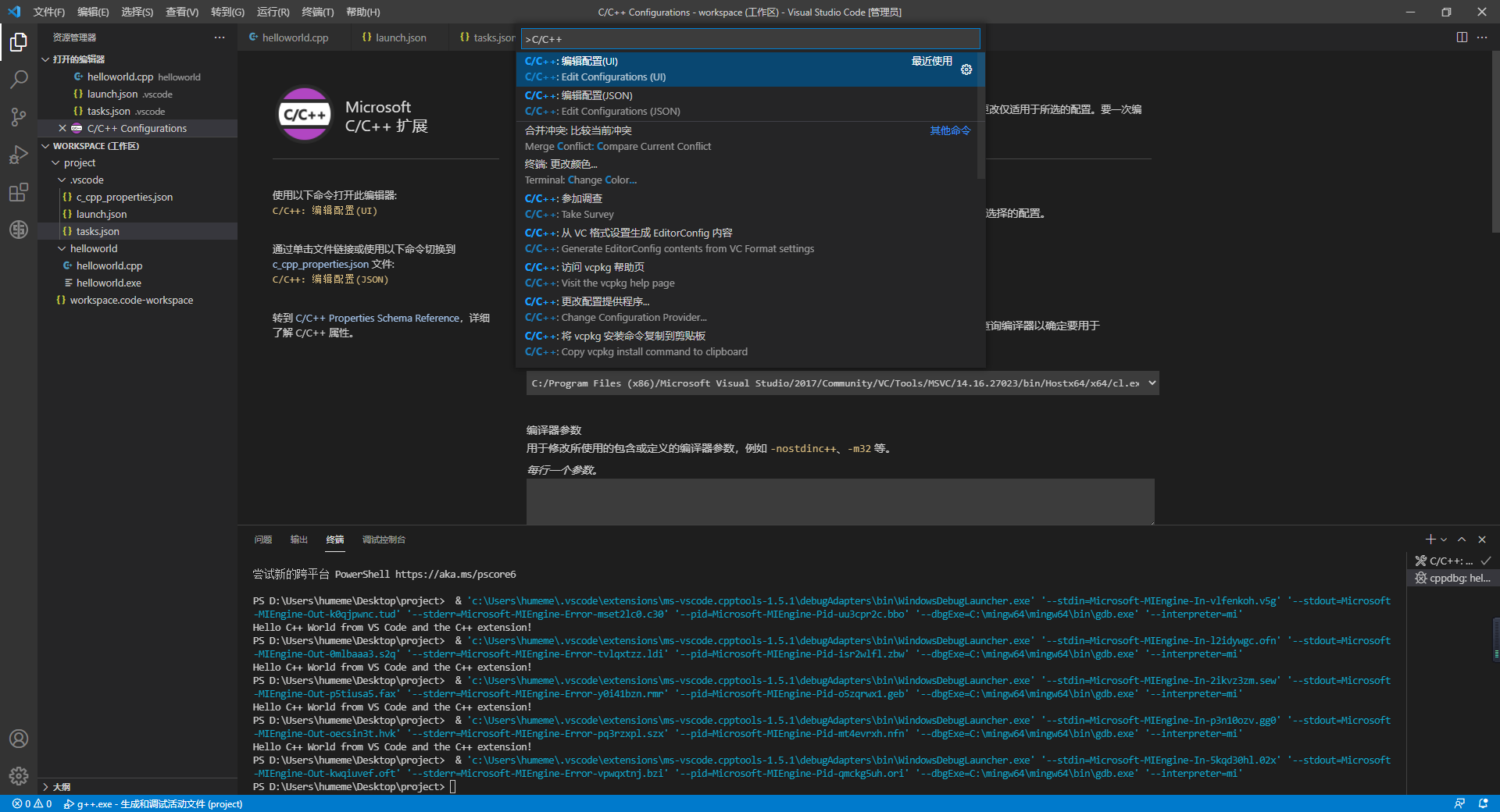Open the Run (运行) menu

point(273,12)
